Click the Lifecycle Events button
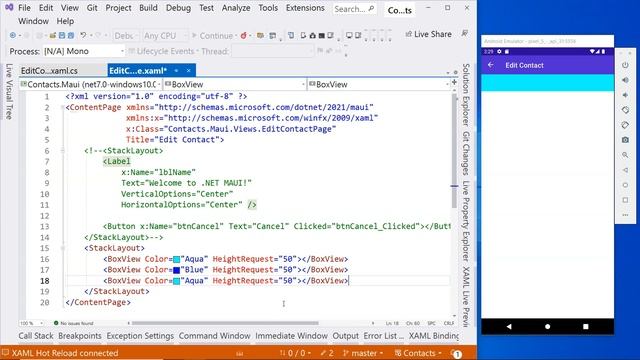Viewport: 640px width, 360px height. pos(161,51)
